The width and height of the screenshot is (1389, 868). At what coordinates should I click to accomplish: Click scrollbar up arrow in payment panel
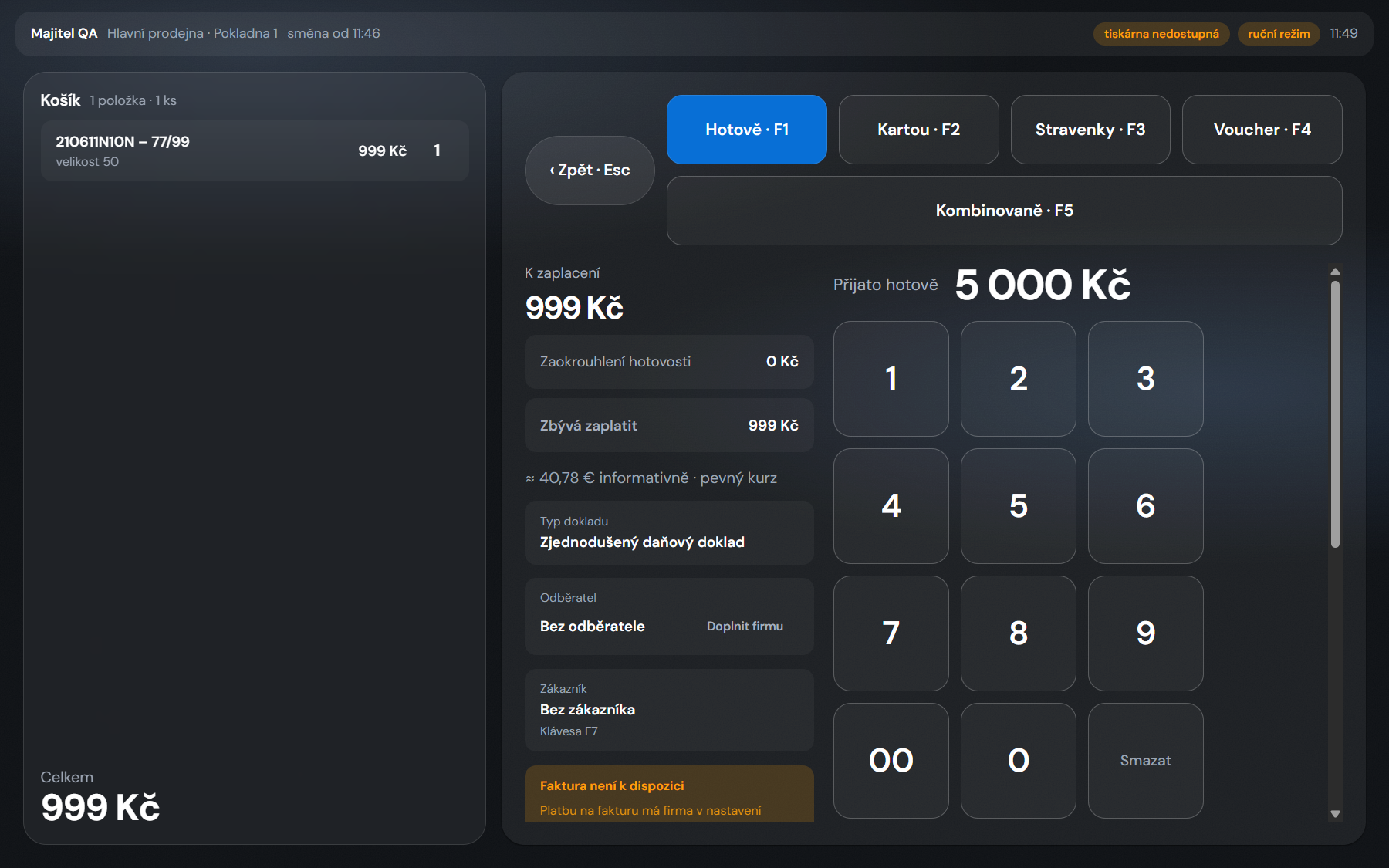pyautogui.click(x=1335, y=272)
